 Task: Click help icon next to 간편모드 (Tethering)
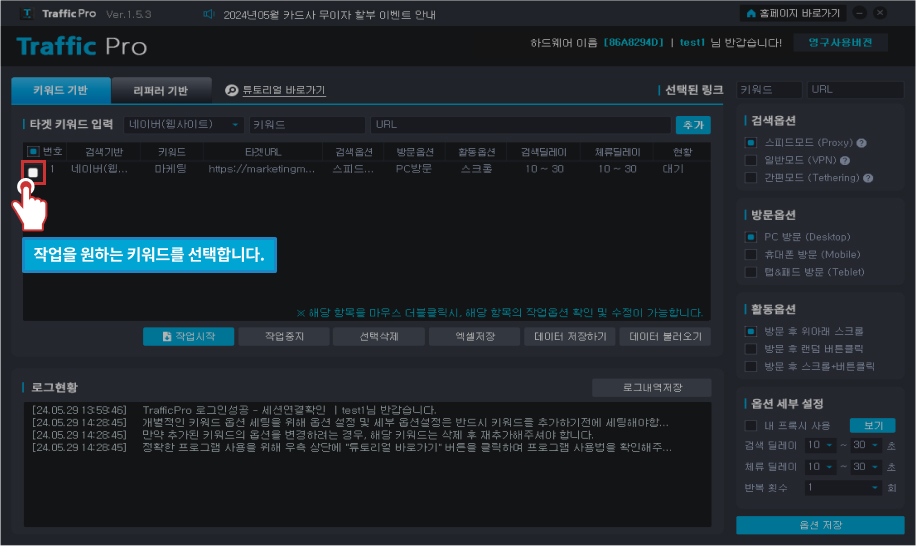(x=867, y=178)
